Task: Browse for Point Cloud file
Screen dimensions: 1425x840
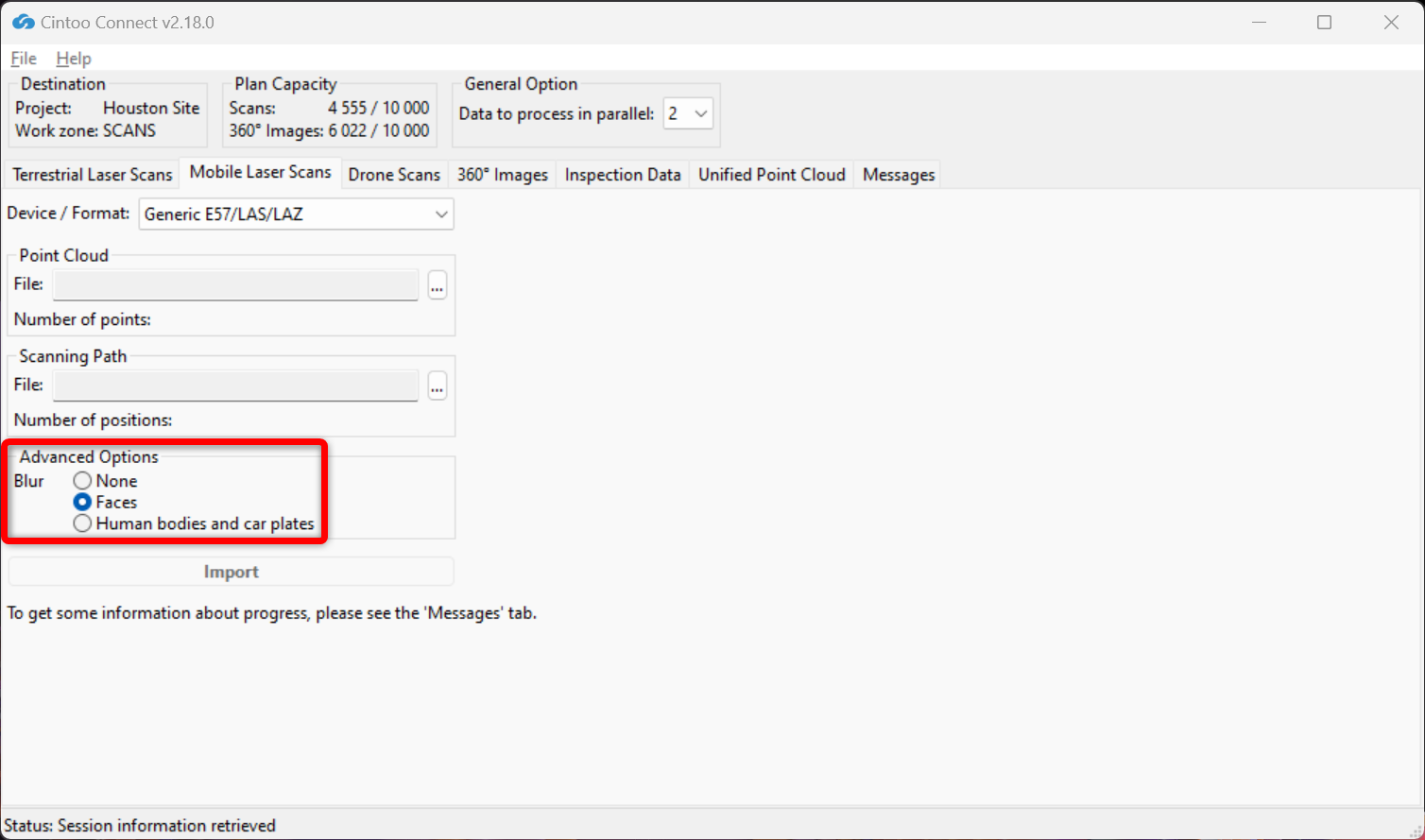Action: point(437,284)
